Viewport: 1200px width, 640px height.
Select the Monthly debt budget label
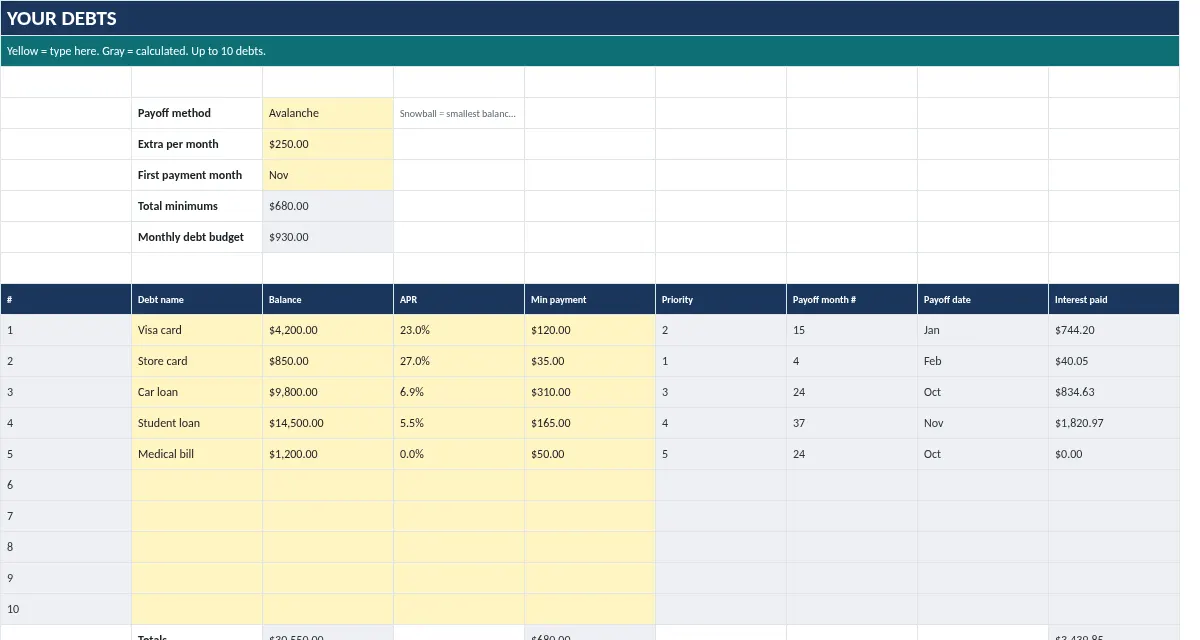(197, 237)
